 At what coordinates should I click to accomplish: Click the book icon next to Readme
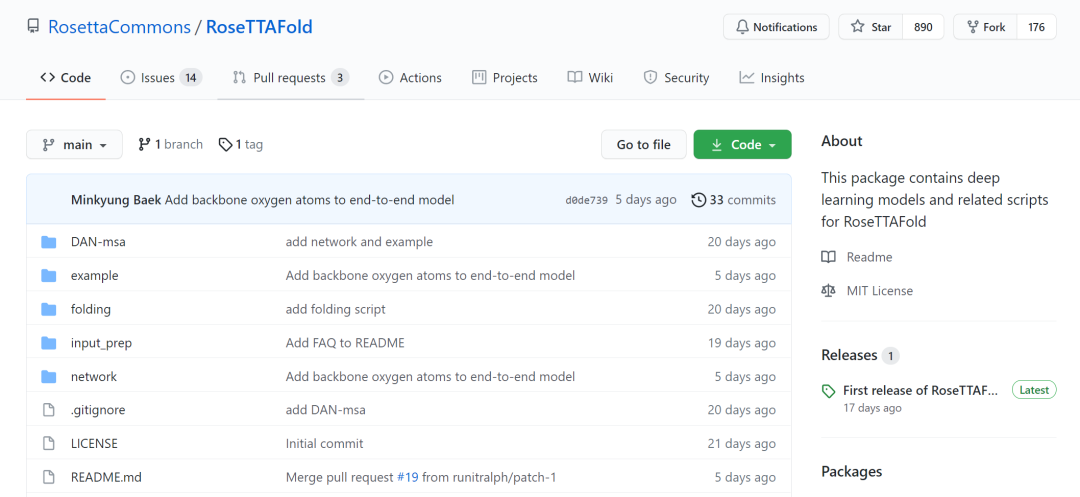(x=828, y=257)
